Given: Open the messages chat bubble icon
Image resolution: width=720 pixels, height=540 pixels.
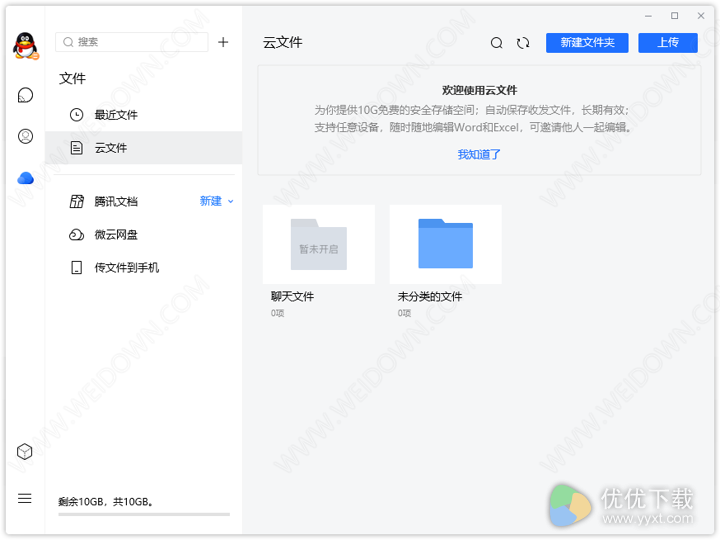Looking at the screenshot, I should point(25,96).
